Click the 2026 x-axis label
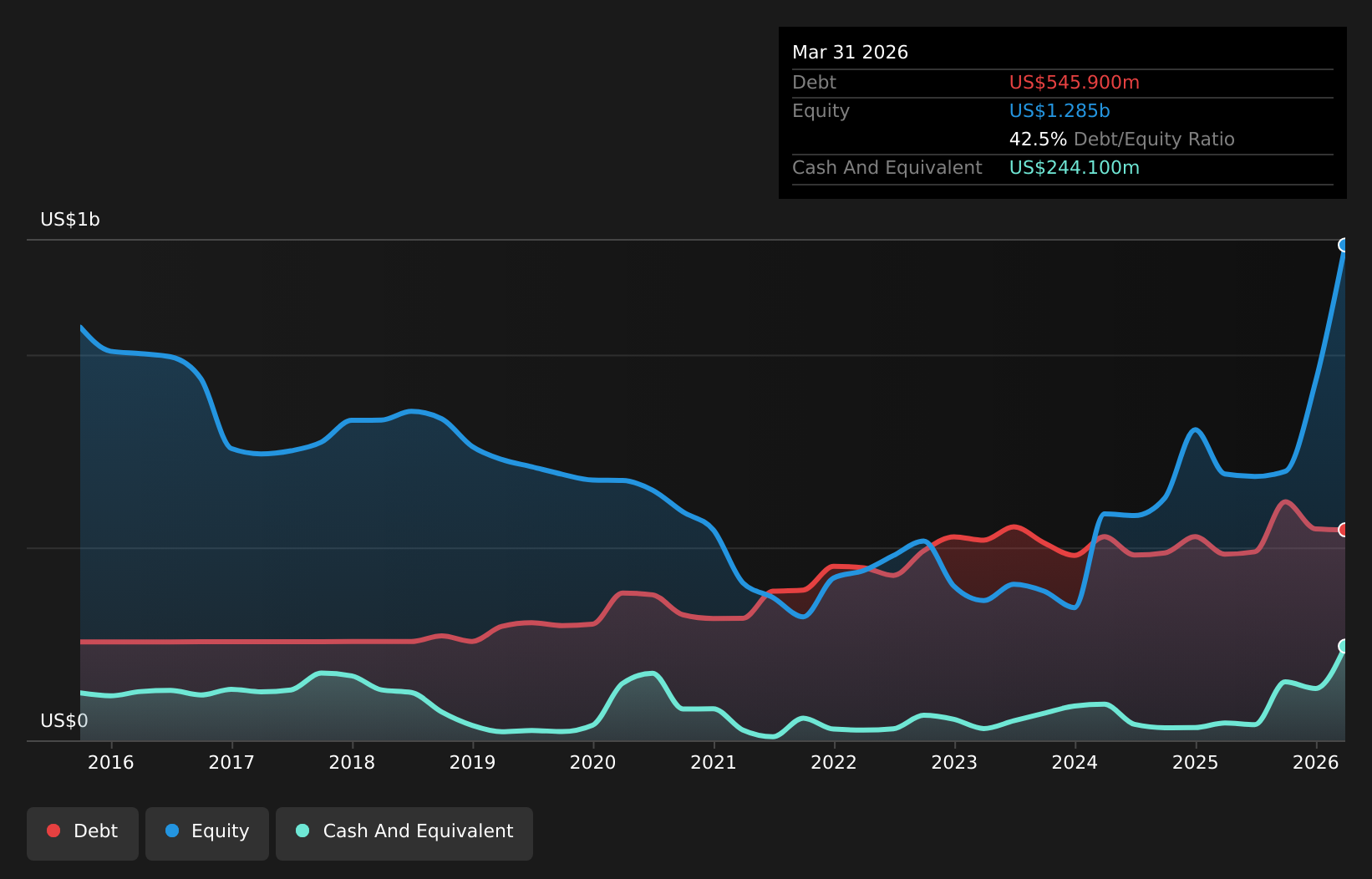Viewport: 1372px width, 879px height. (1316, 762)
